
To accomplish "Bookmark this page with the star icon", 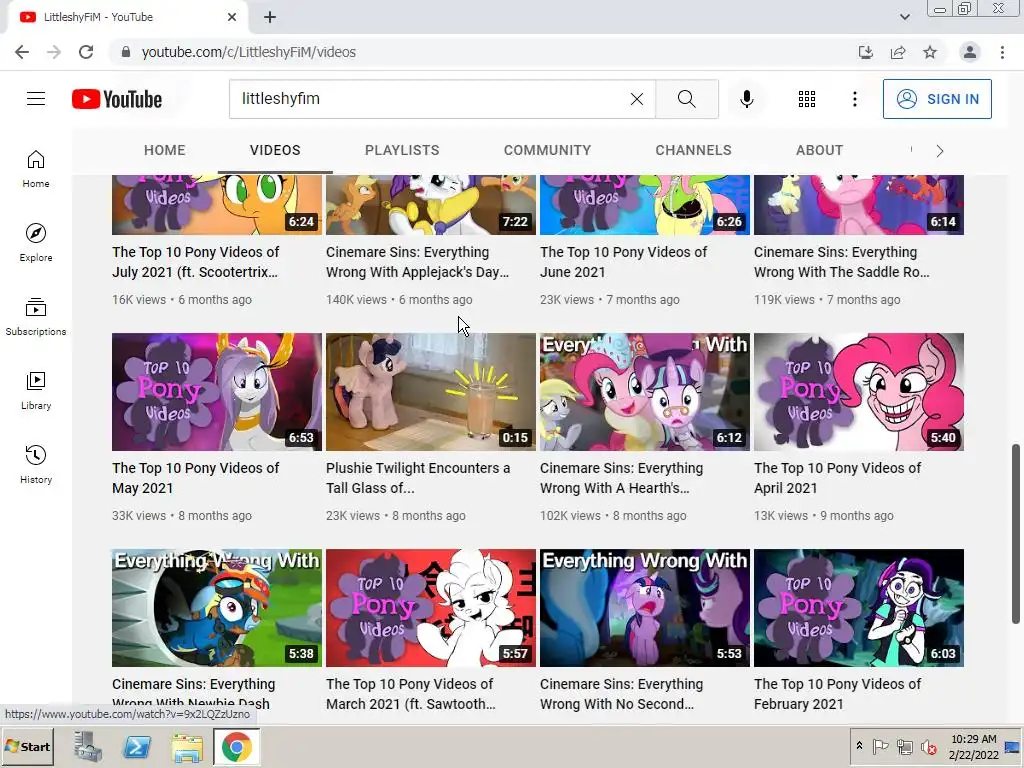I will click(930, 52).
